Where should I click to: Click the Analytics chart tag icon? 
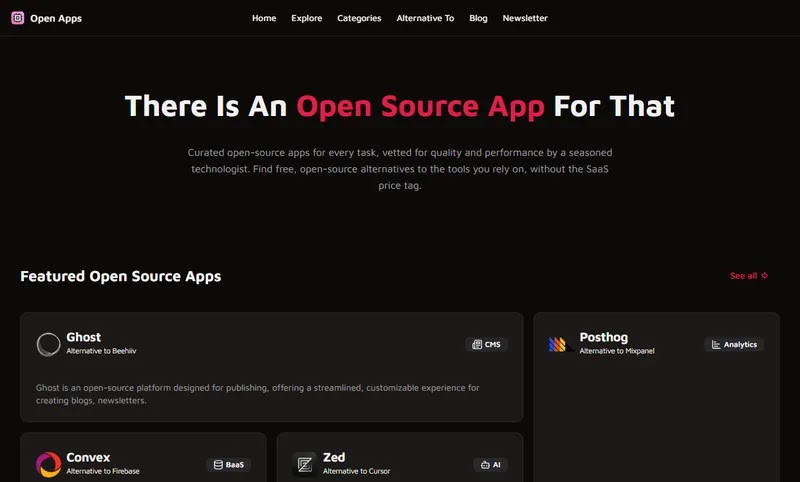click(716, 345)
